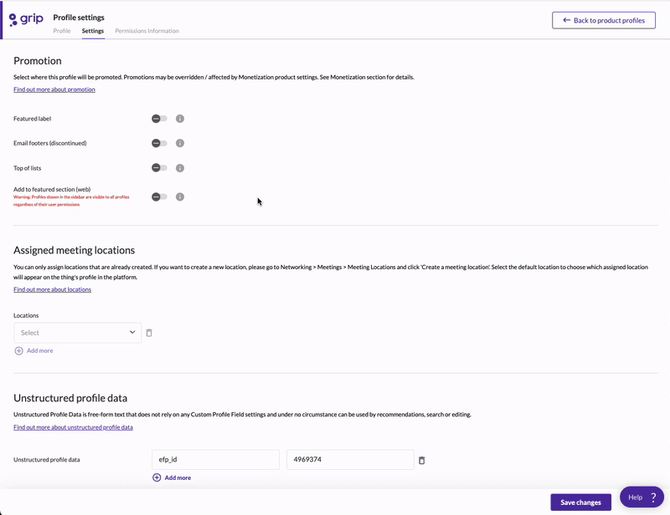This screenshot has height=515, width=670.
Task: Enable the Top of lists toggle
Action: (159, 168)
